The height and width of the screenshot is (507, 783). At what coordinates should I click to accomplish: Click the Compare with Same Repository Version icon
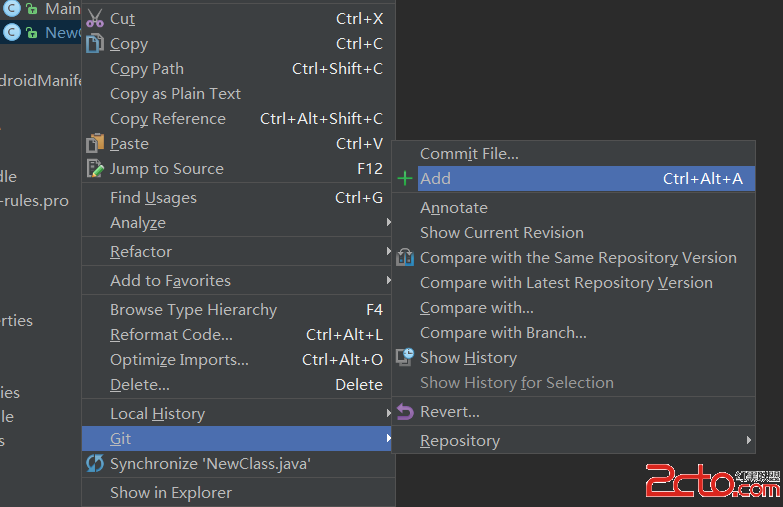[x=404, y=258]
